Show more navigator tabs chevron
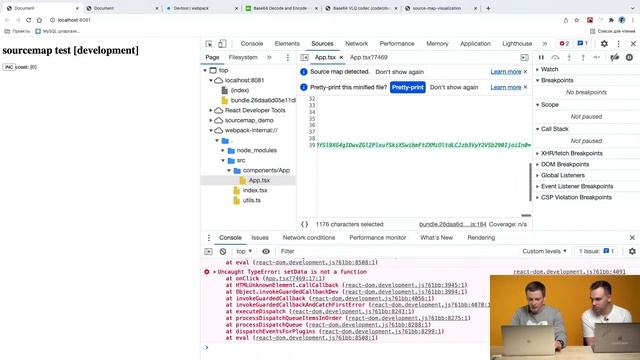 coord(269,58)
